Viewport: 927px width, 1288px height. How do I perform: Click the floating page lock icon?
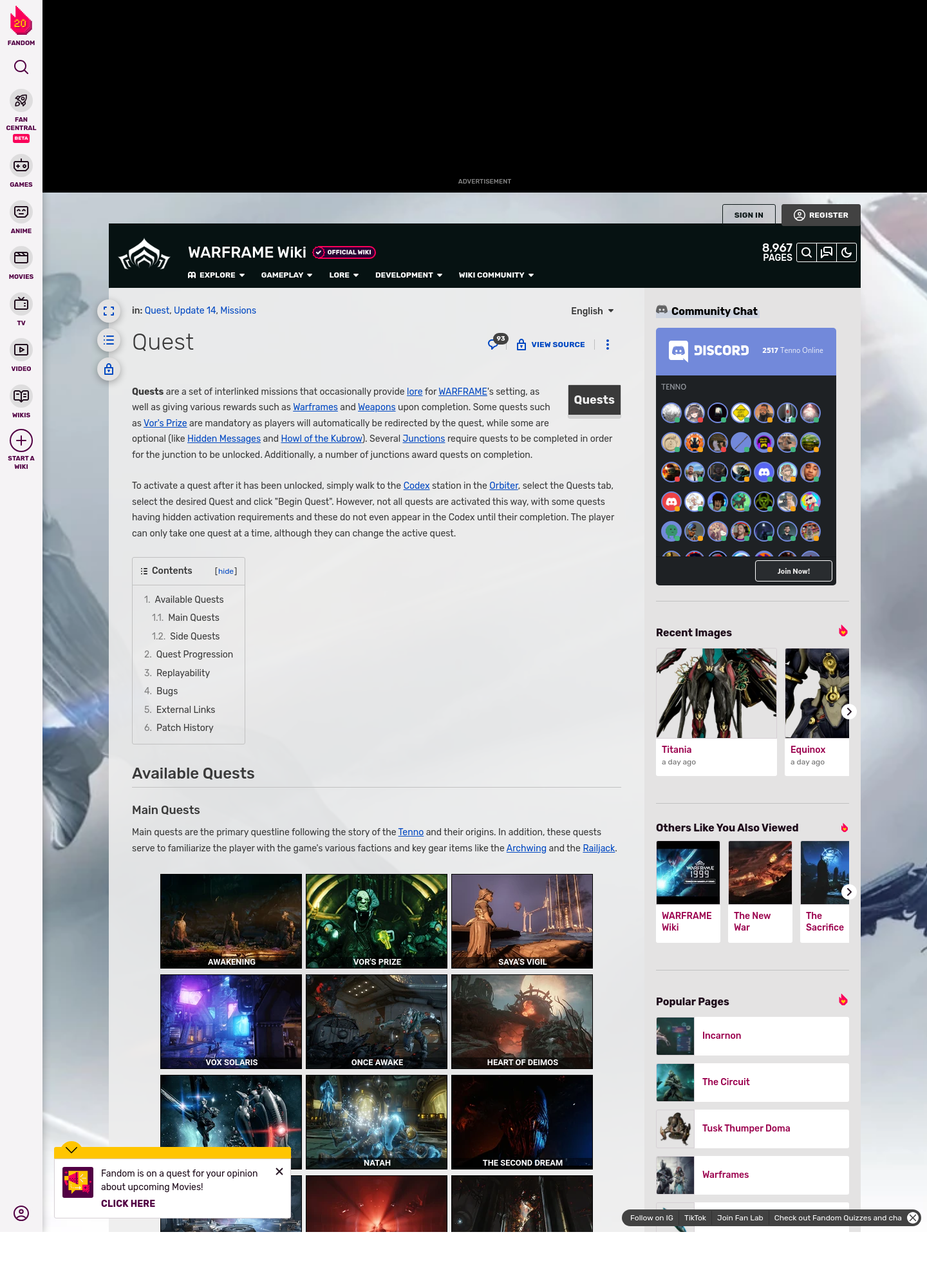pos(109,369)
